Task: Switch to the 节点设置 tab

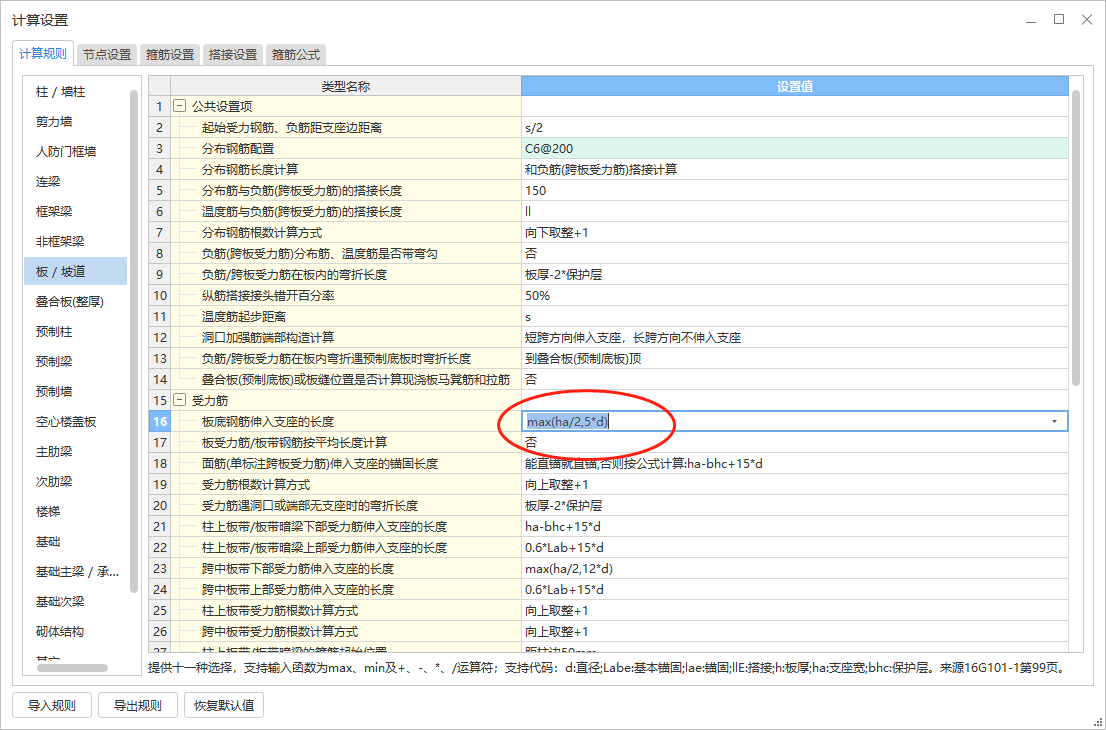Action: [x=107, y=54]
